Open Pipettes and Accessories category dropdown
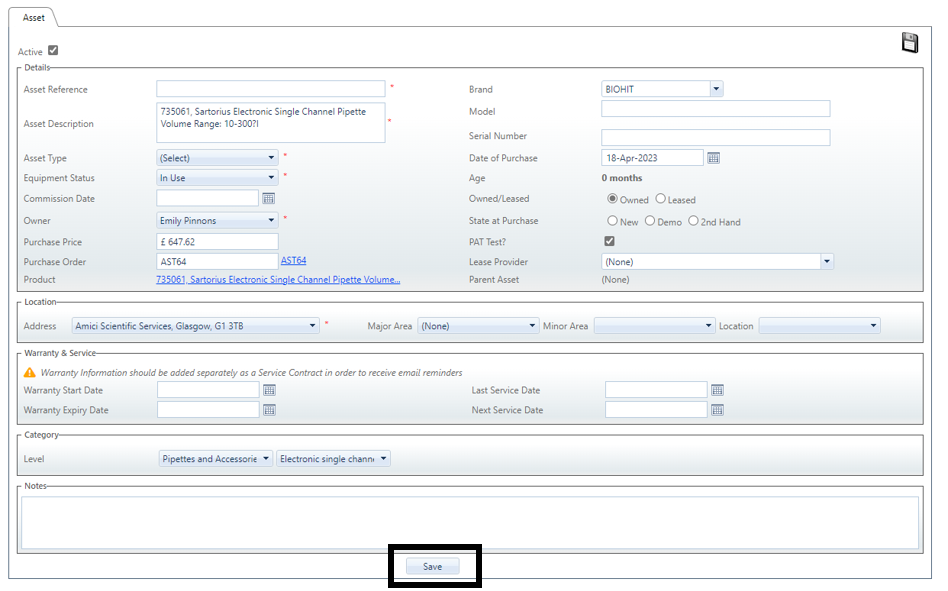 click(216, 459)
